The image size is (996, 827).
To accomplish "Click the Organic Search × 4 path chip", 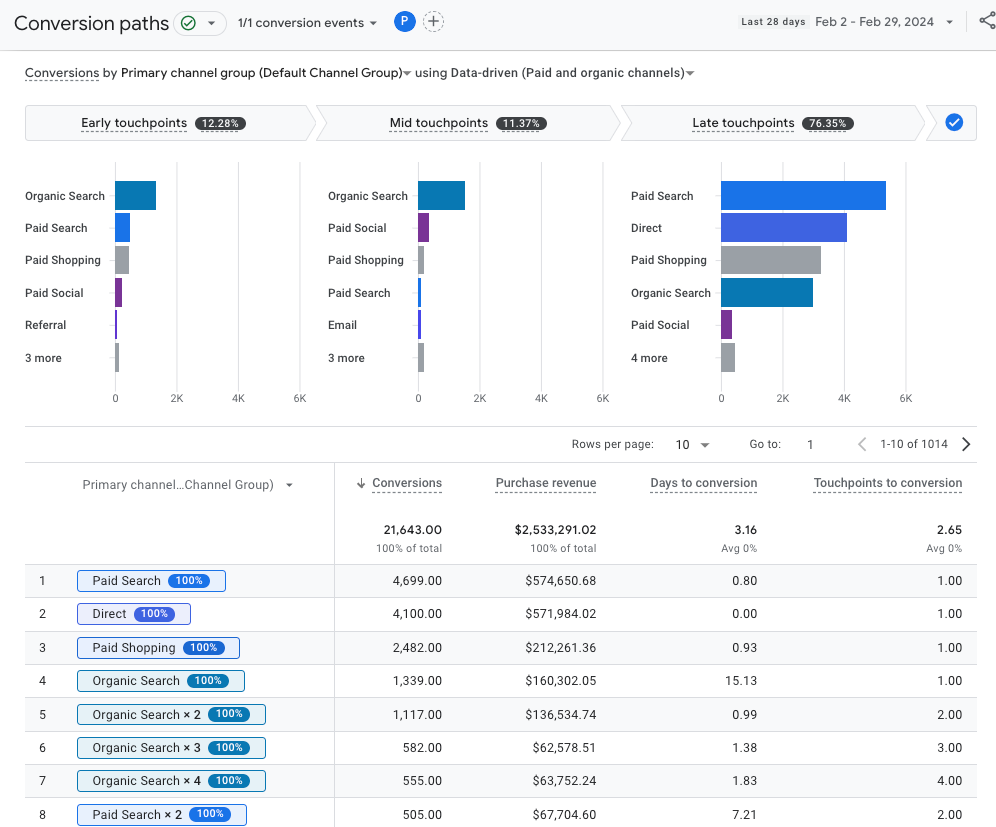I will pos(172,781).
